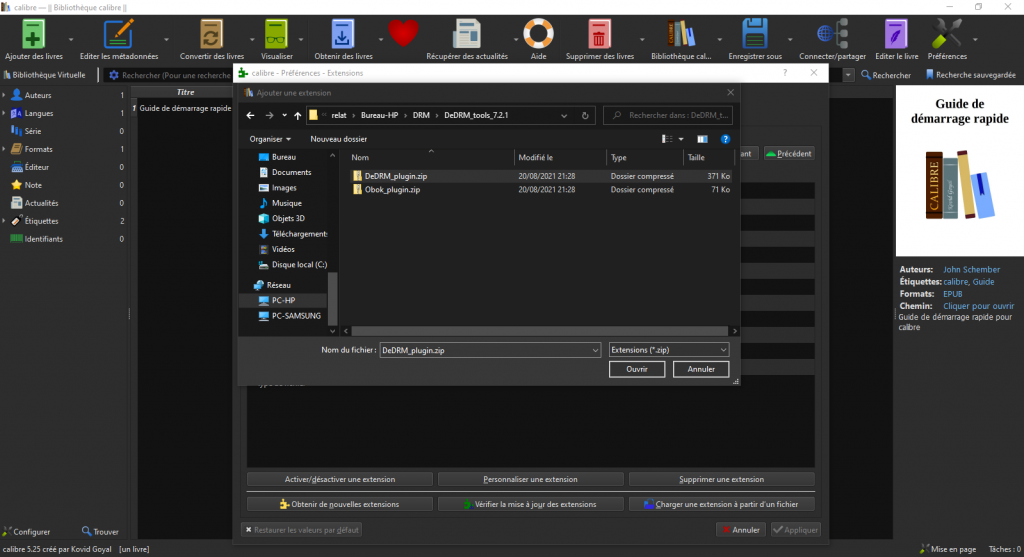Open the file type Extensions (*.zip) dropdown

669,350
